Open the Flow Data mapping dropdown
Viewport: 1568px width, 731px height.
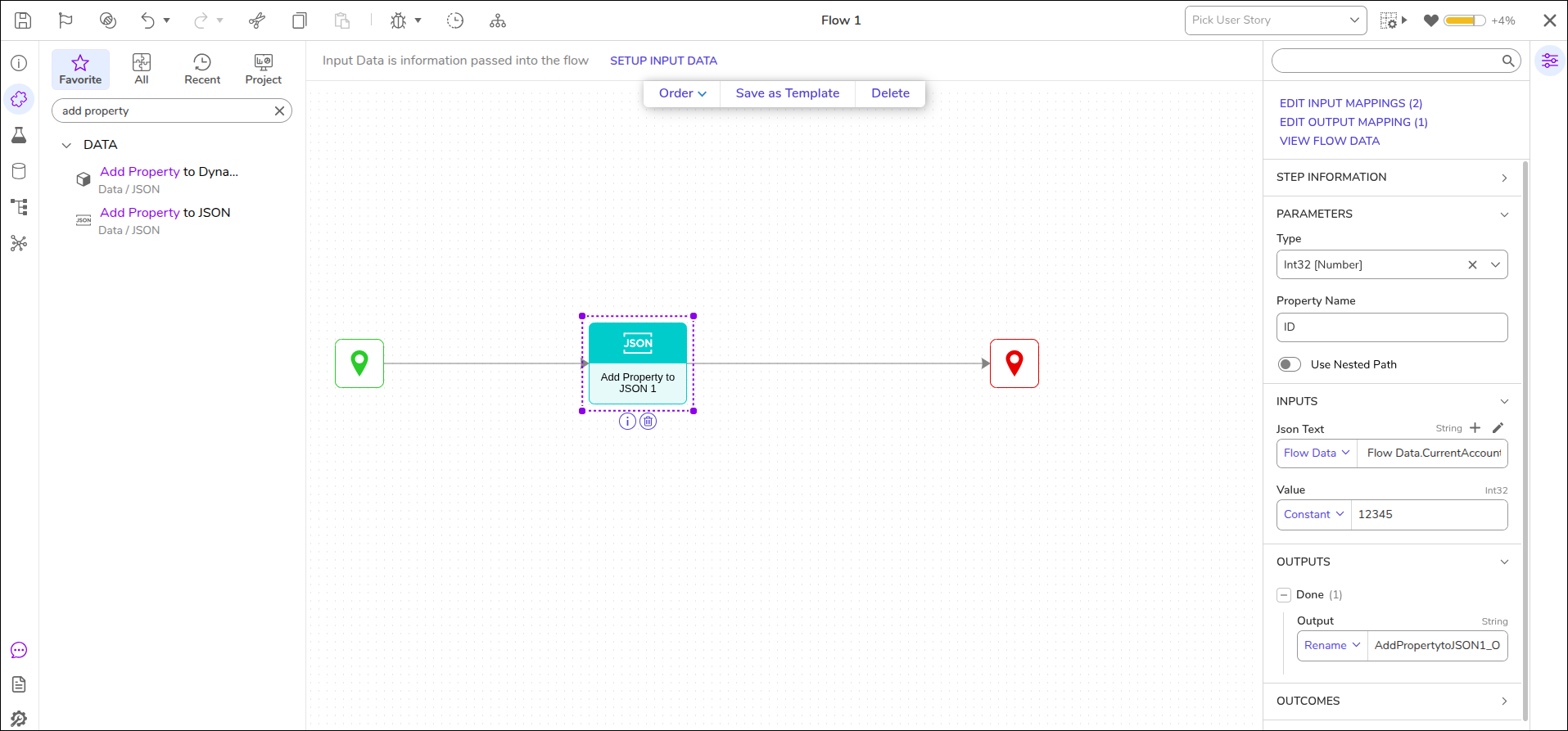tap(1317, 453)
